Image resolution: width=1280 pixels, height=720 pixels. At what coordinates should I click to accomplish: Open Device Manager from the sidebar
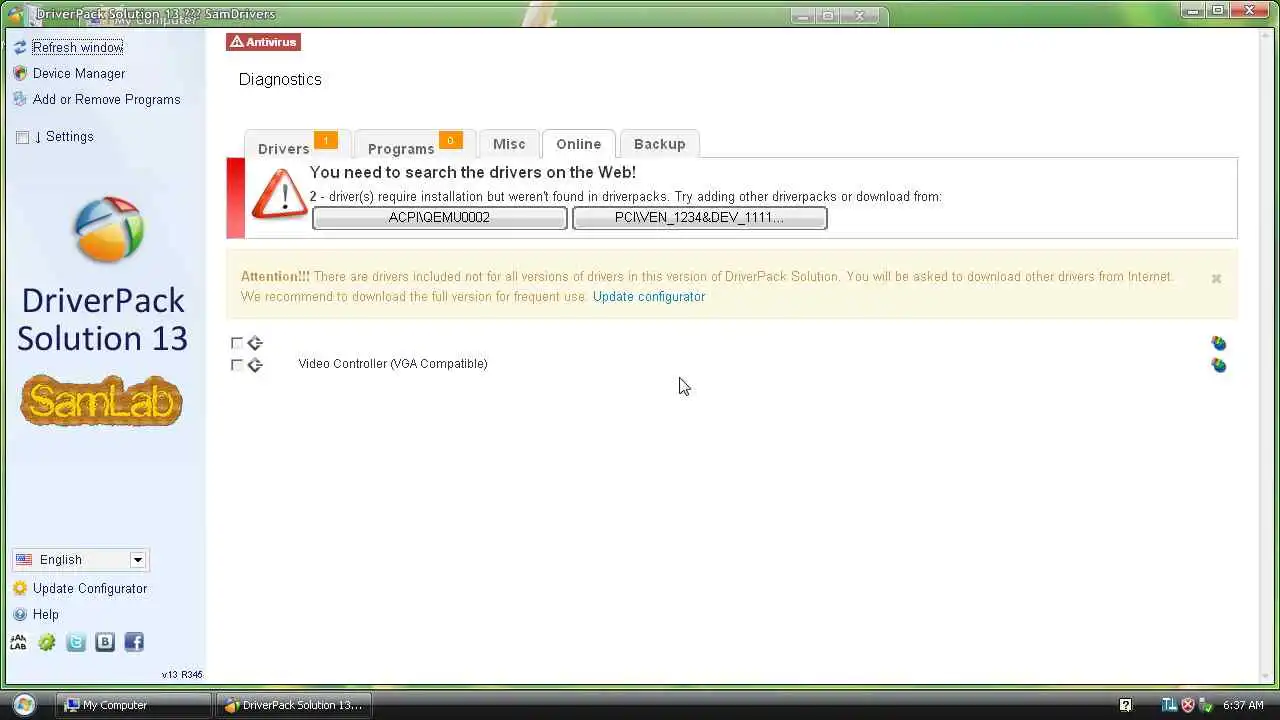tap(79, 73)
